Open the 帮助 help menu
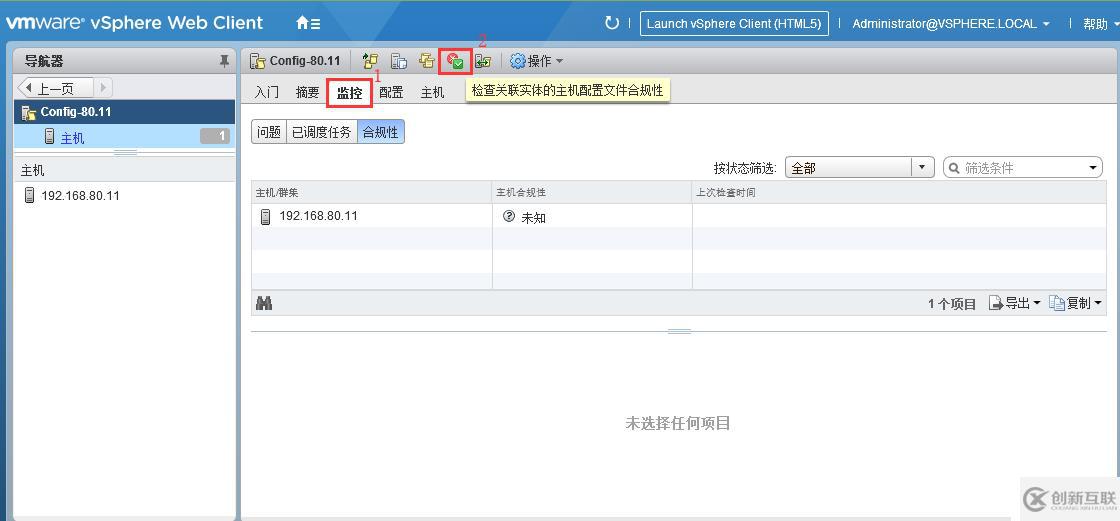 pos(1100,24)
